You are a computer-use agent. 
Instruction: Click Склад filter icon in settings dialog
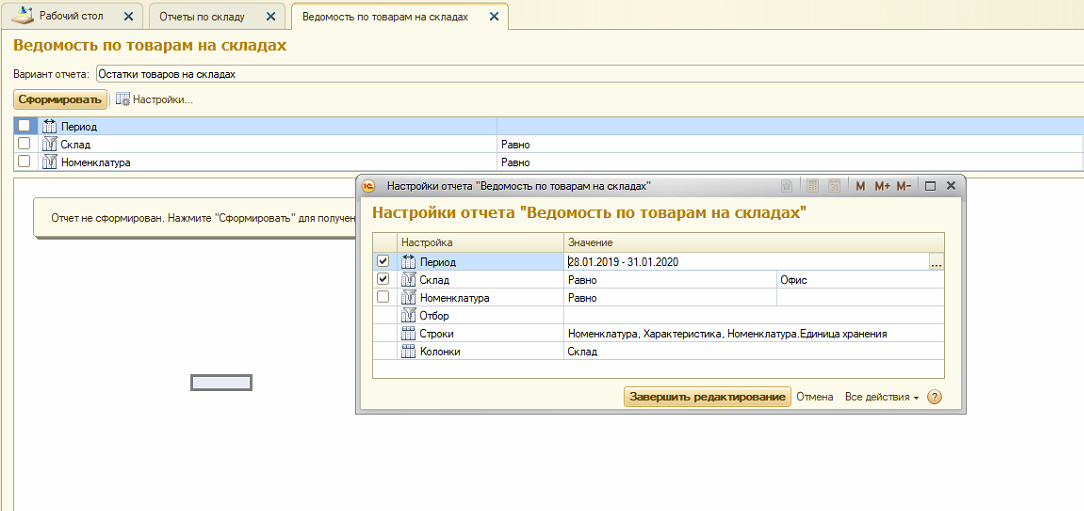(x=408, y=280)
